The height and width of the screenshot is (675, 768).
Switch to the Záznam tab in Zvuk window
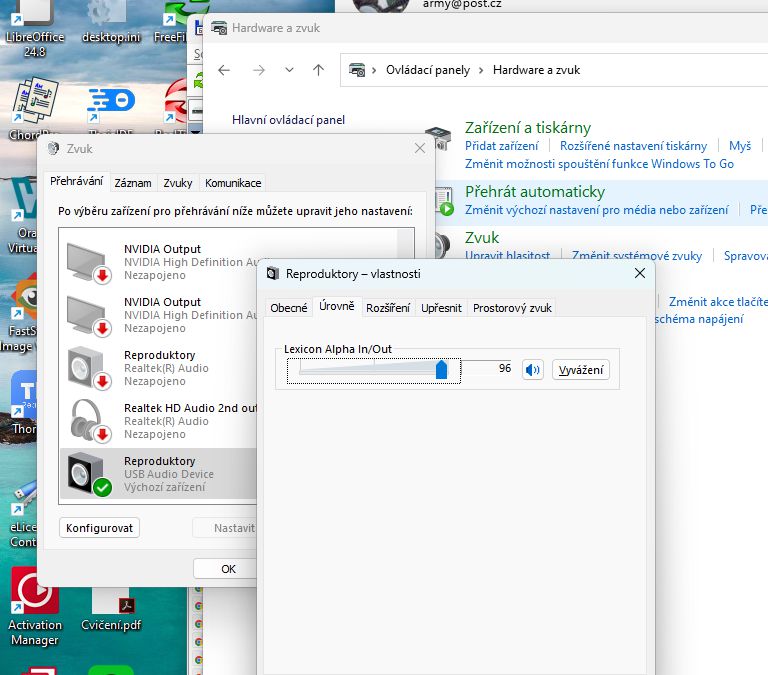(x=133, y=183)
